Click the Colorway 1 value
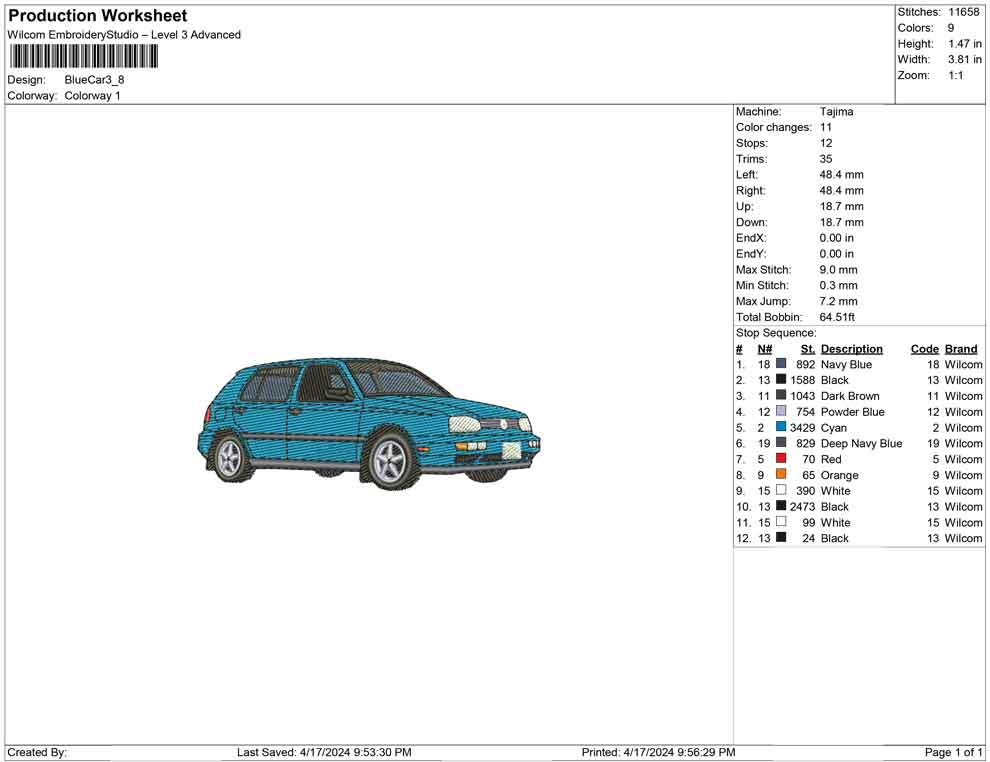This screenshot has height=762, width=990. click(x=92, y=96)
